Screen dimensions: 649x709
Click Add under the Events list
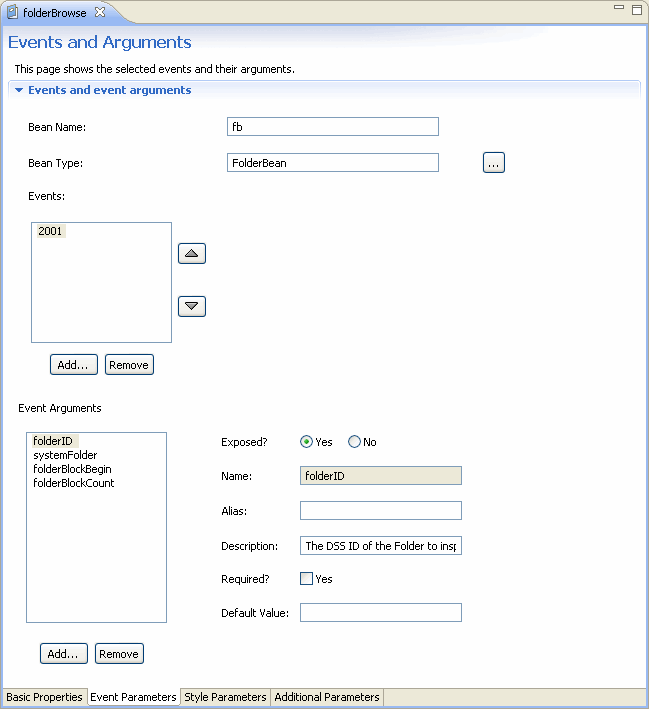74,364
